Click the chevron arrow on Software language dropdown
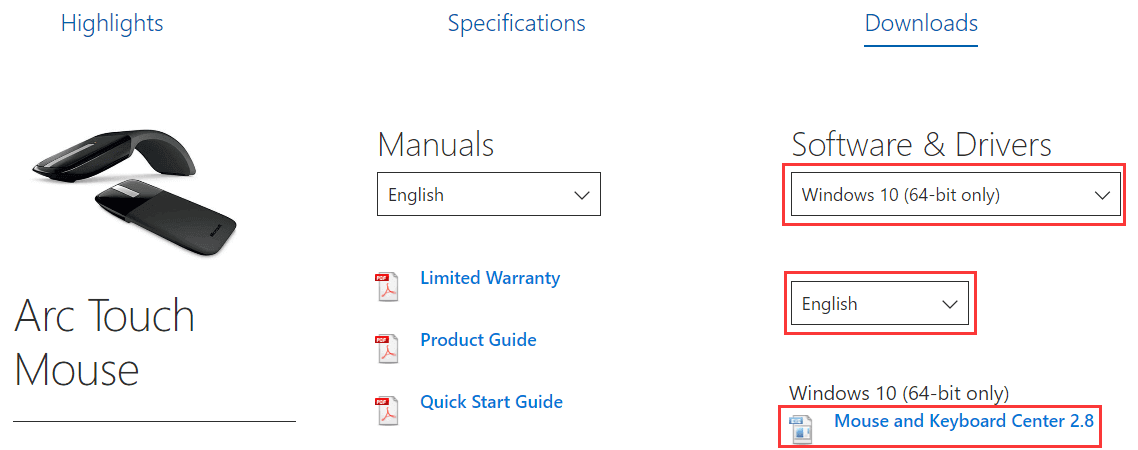The width and height of the screenshot is (1138, 450). pos(949,304)
